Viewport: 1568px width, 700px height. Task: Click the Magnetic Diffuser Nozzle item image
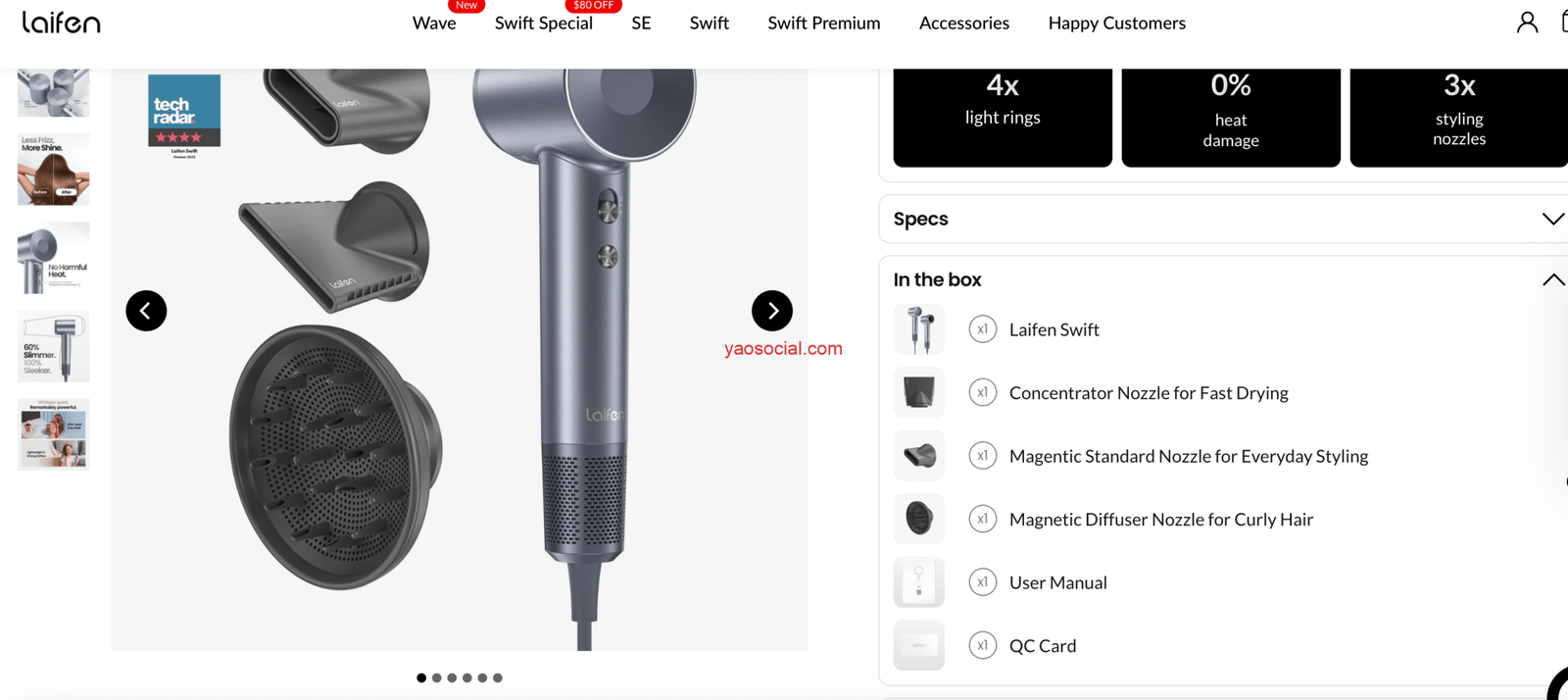point(919,519)
